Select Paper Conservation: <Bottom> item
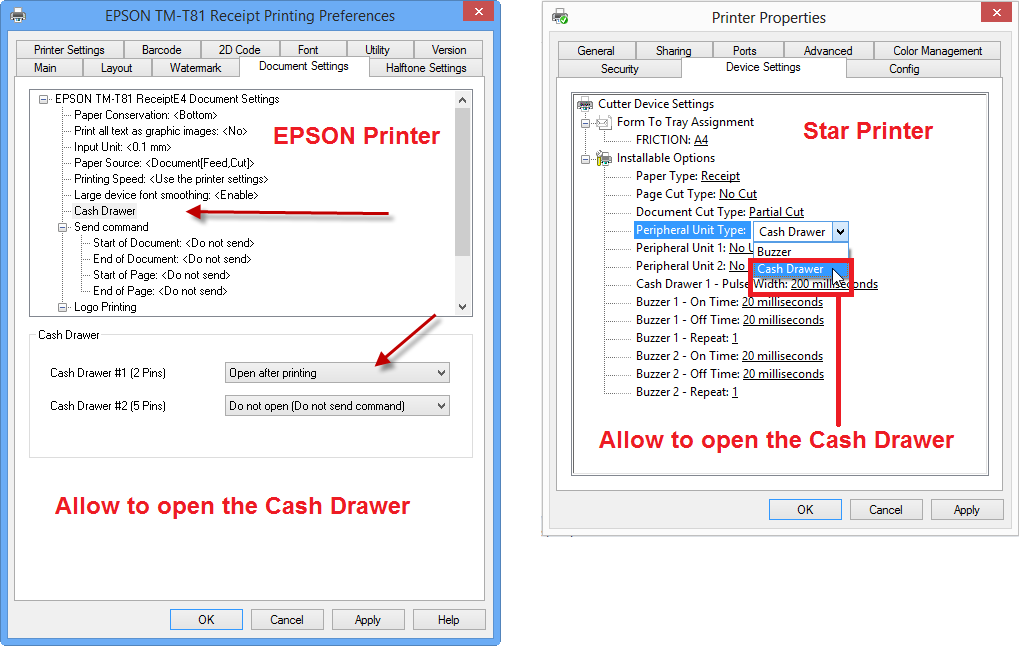Screen dimensions: 1022x646 [145, 115]
